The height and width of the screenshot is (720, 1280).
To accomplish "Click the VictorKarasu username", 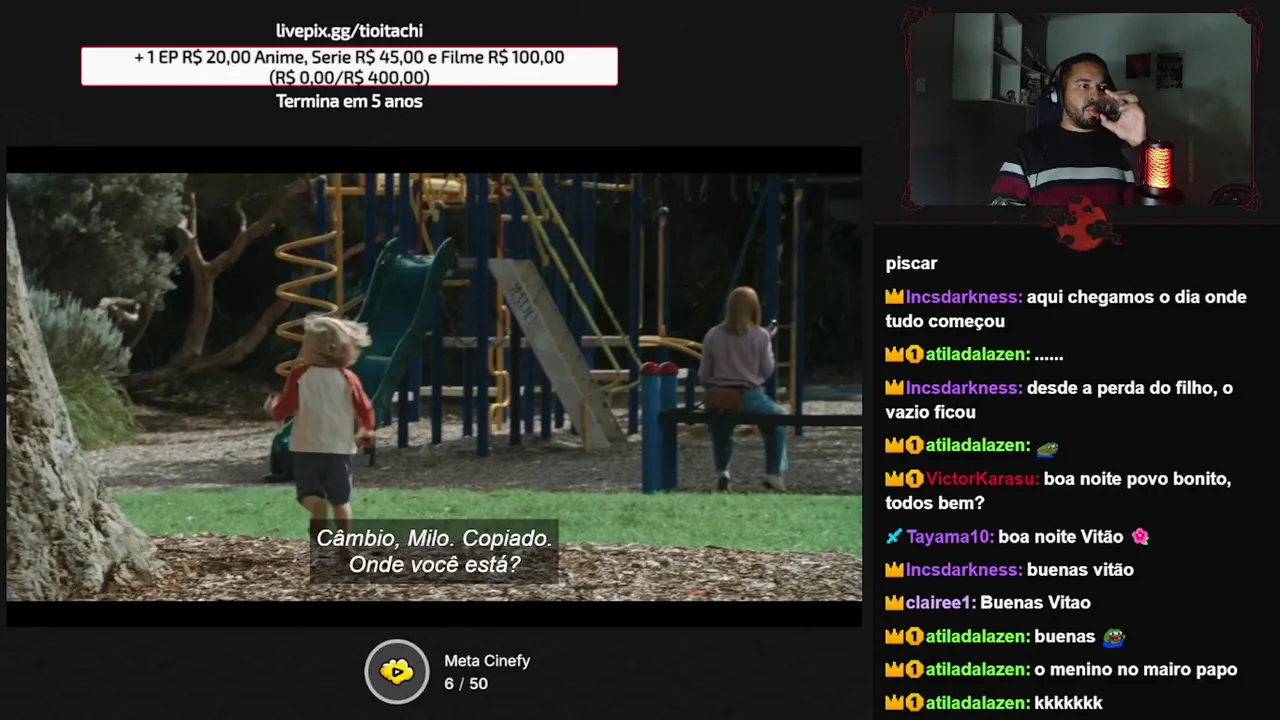I will point(982,479).
